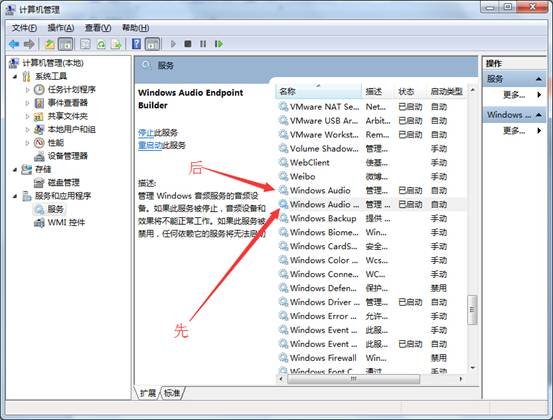Image resolution: width=553 pixels, height=420 pixels.
Task: Open the Help question mark icon
Action: coord(136,44)
